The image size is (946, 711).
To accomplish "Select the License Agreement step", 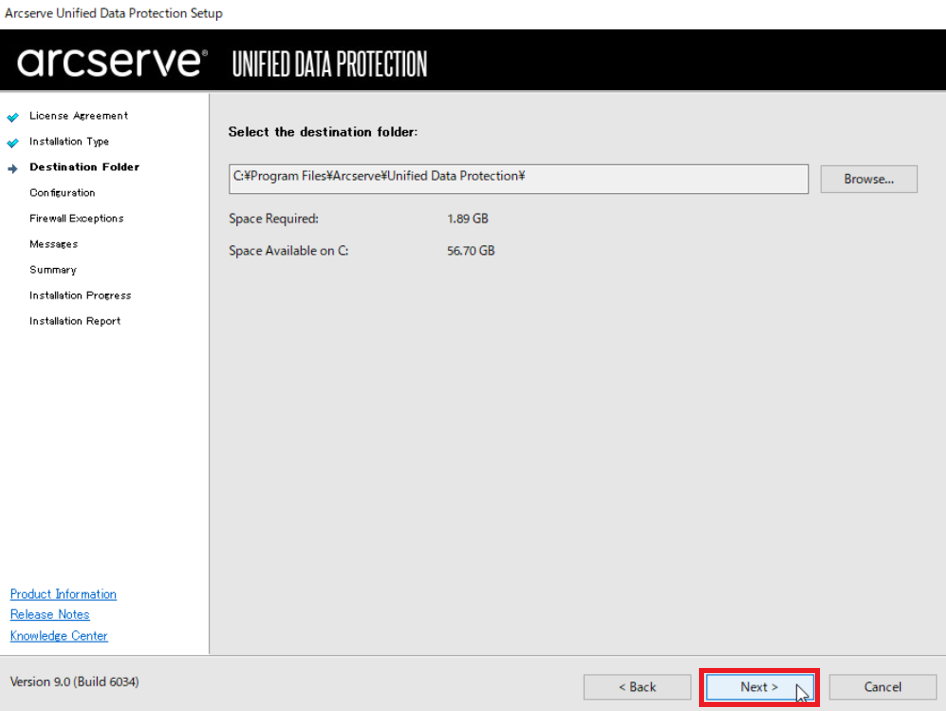I will click(78, 115).
